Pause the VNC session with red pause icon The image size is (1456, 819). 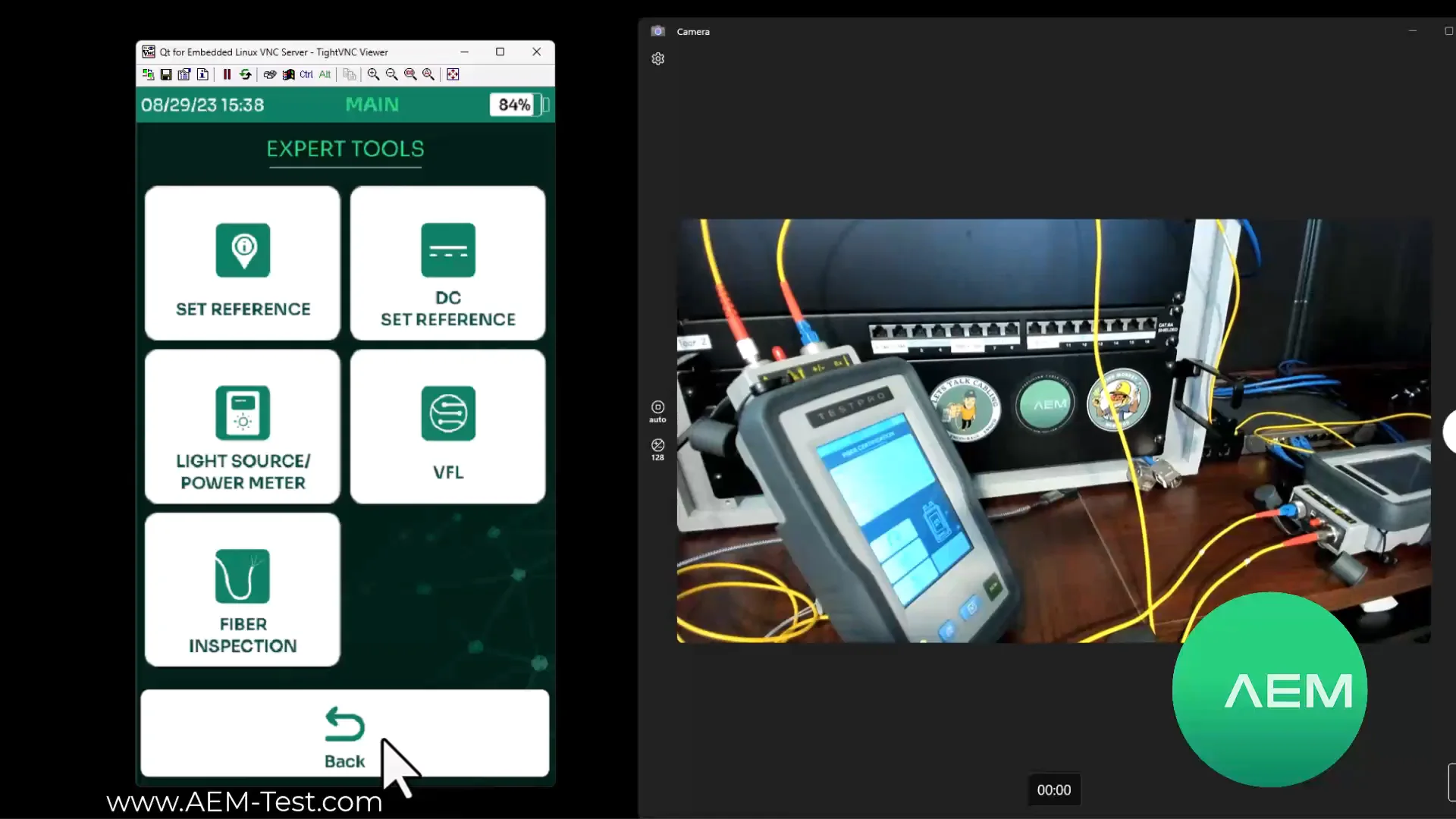coord(227,74)
